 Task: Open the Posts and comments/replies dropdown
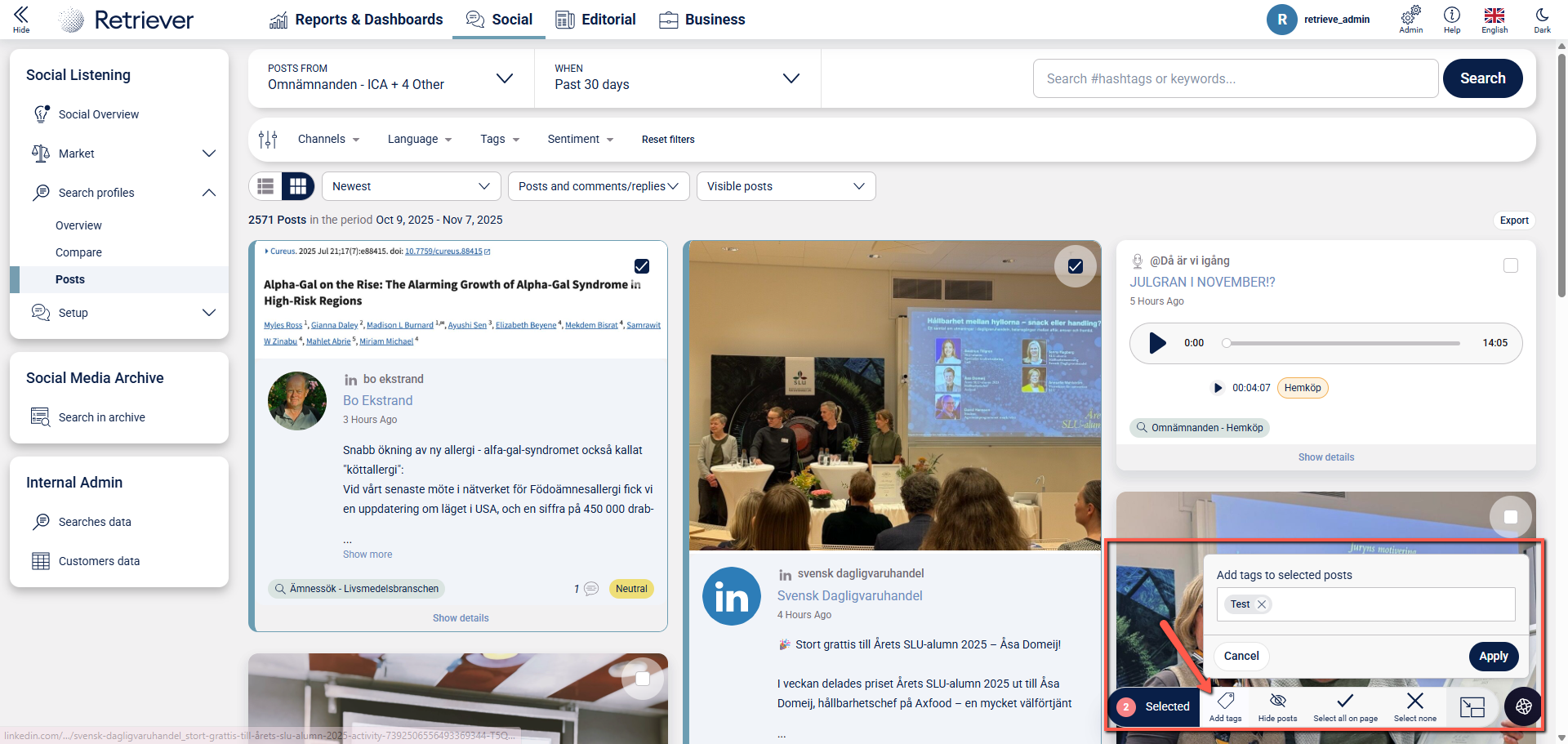point(599,186)
